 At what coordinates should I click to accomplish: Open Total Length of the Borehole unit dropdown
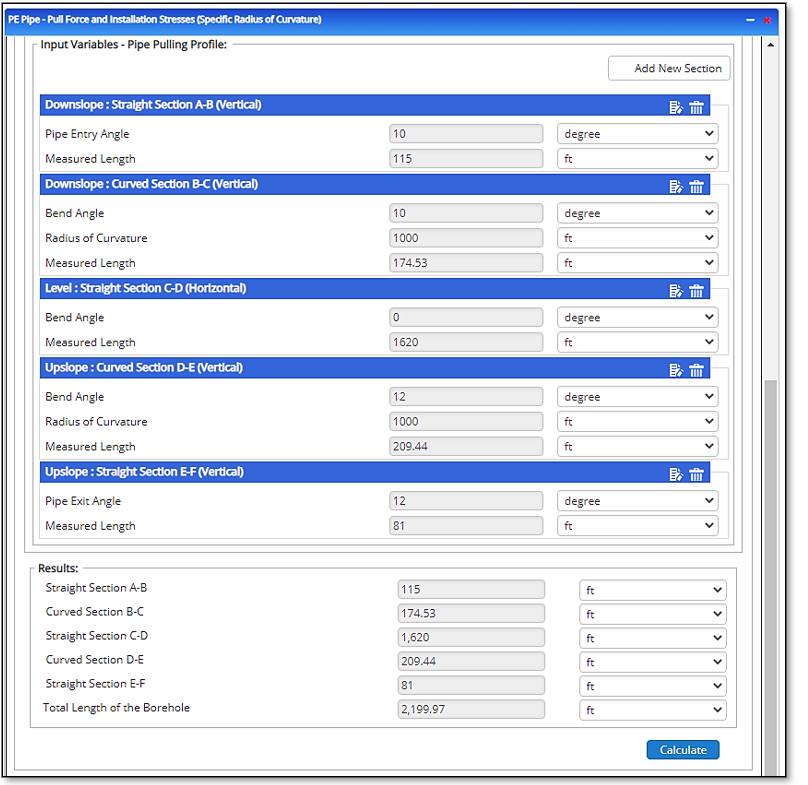(x=652, y=709)
